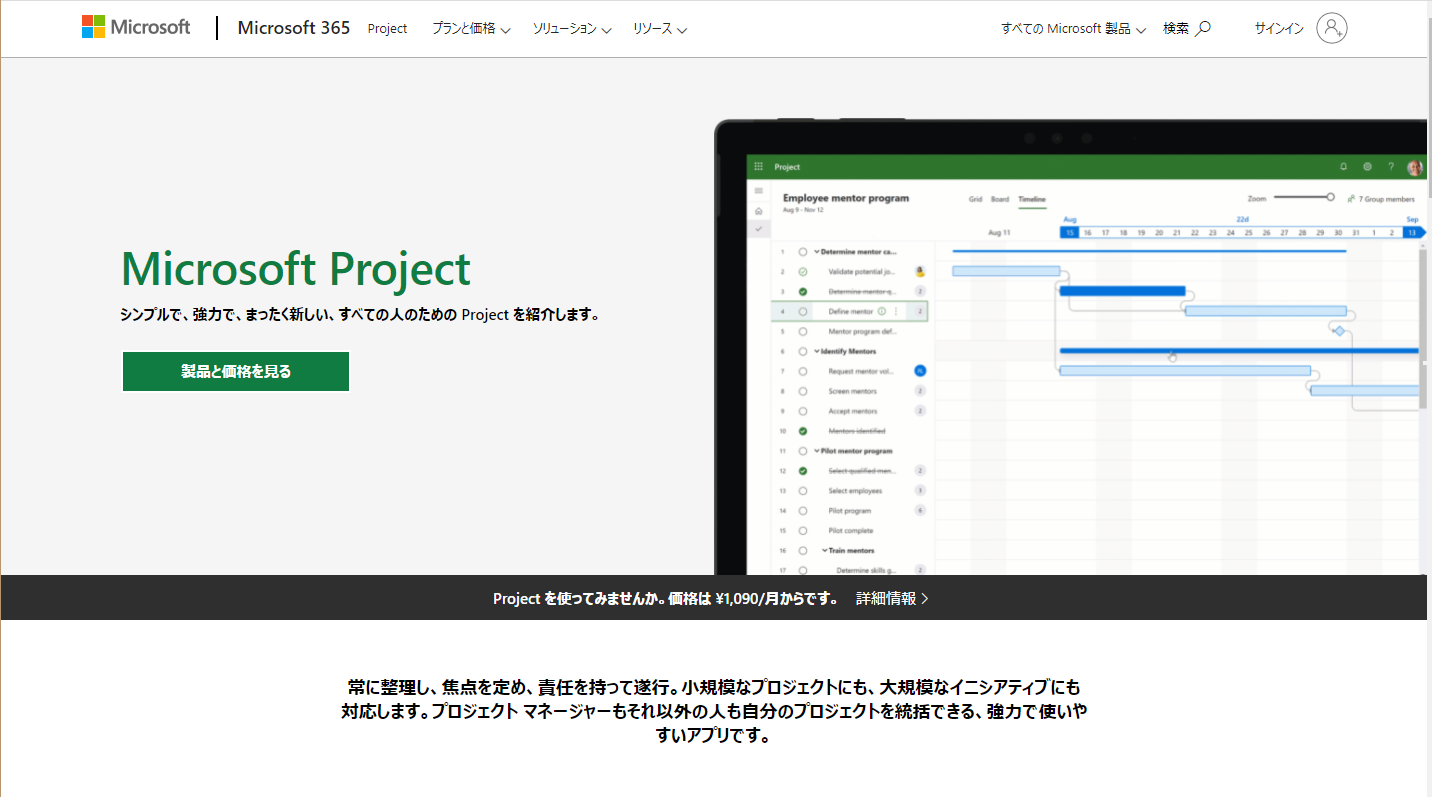Screen dimensions: 1432x797
Task: Click assignee avatar on Validate potential jo...
Action: (x=920, y=272)
